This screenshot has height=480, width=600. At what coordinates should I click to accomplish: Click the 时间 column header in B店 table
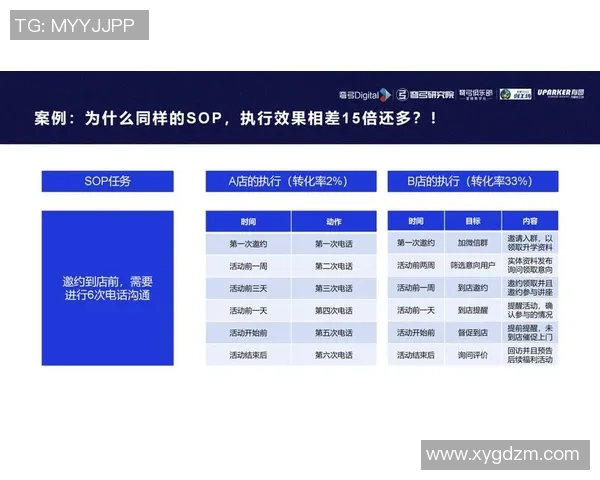tap(416, 221)
